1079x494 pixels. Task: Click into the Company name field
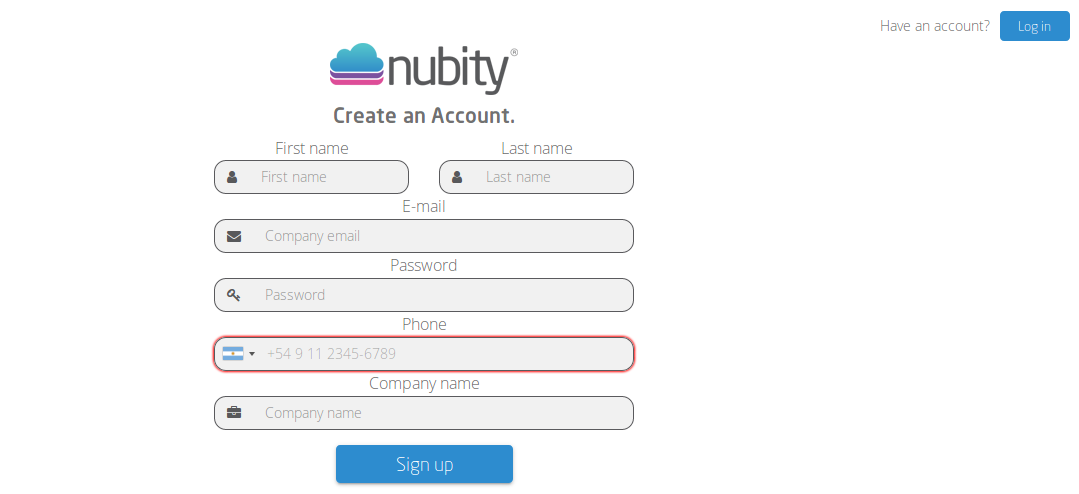click(x=424, y=413)
